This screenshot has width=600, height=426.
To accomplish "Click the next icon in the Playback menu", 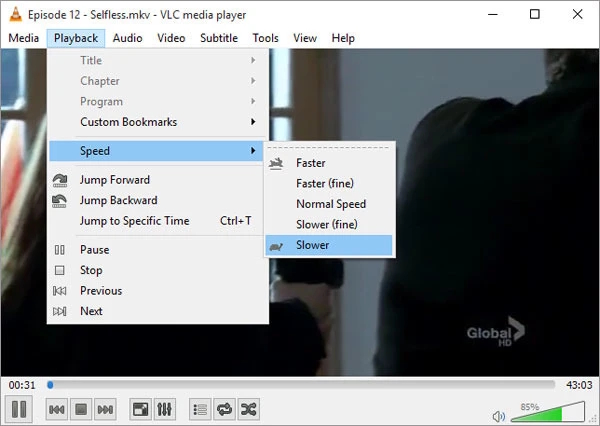I will pyautogui.click(x=59, y=311).
